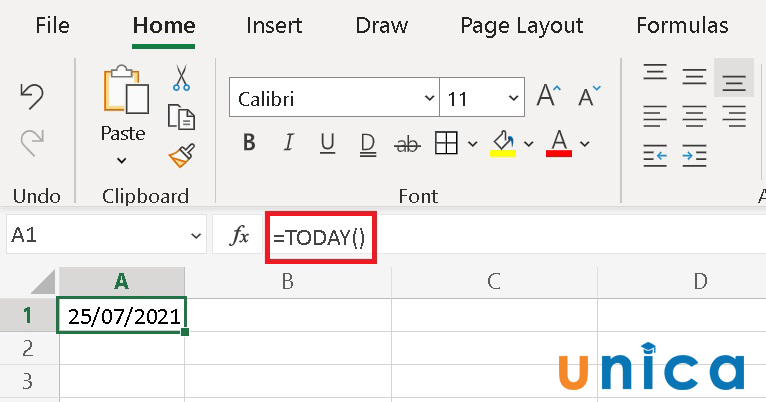
Task: Toggle Bold formatting
Action: [x=249, y=143]
